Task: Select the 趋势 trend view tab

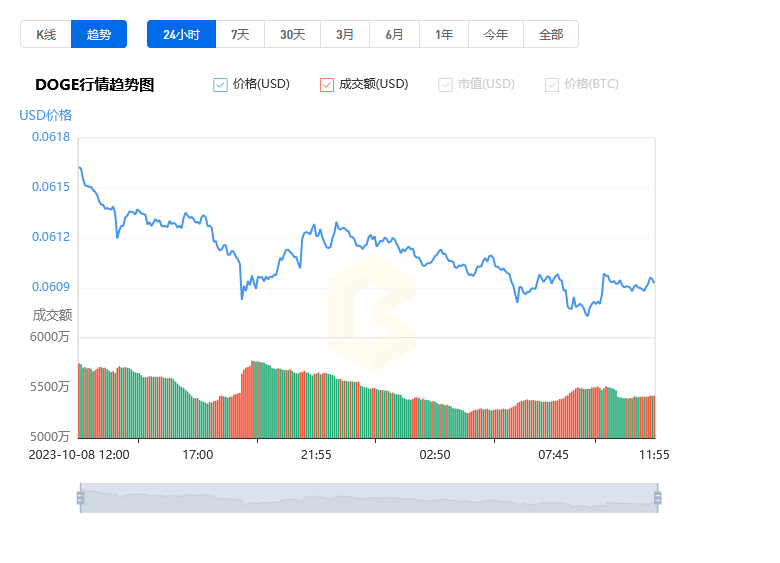Action: point(99,34)
